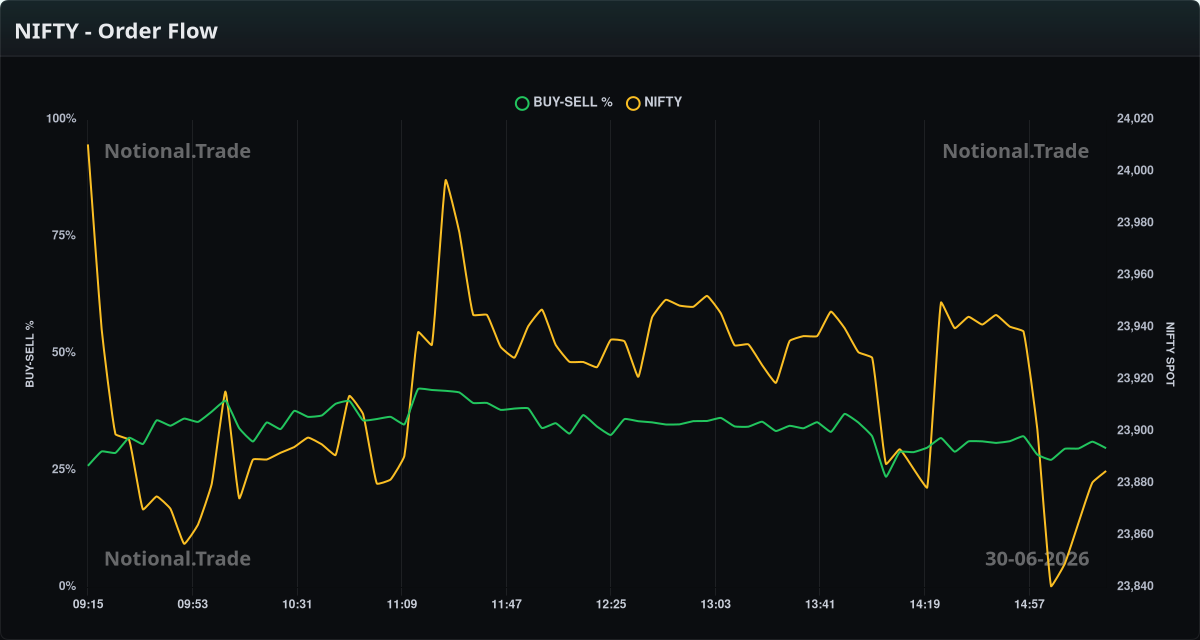Click the 10:31 time axis label

297,604
